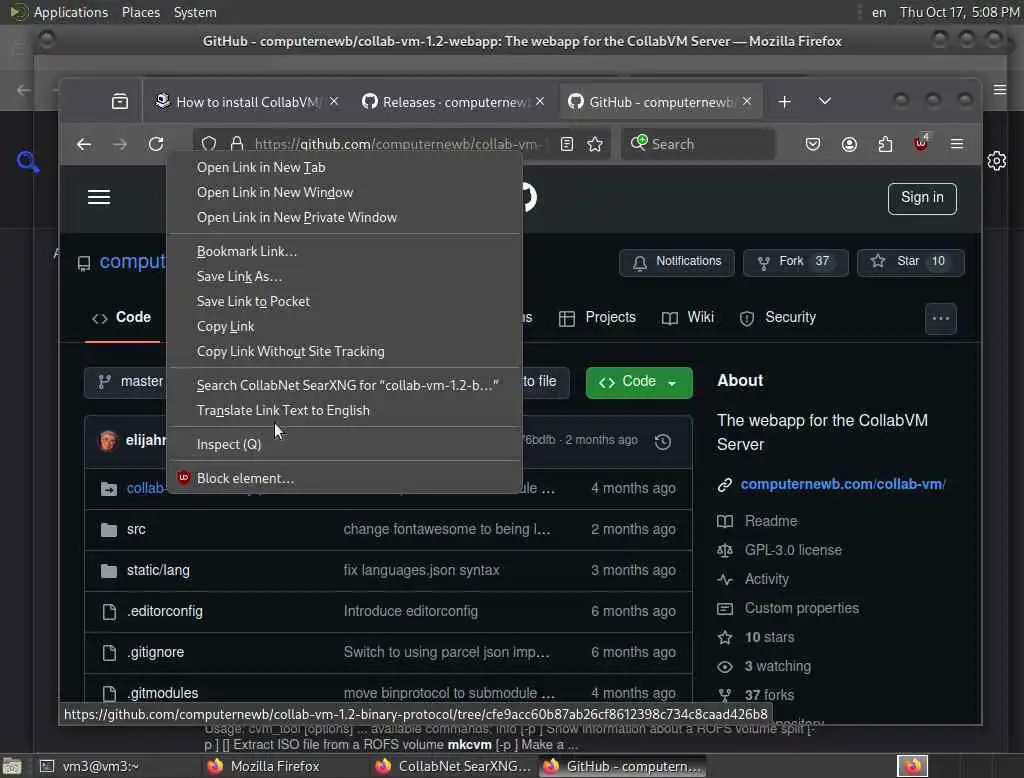This screenshot has height=778, width=1024.
Task: Select Bookmark Link from context menu
Action: tap(344, 251)
